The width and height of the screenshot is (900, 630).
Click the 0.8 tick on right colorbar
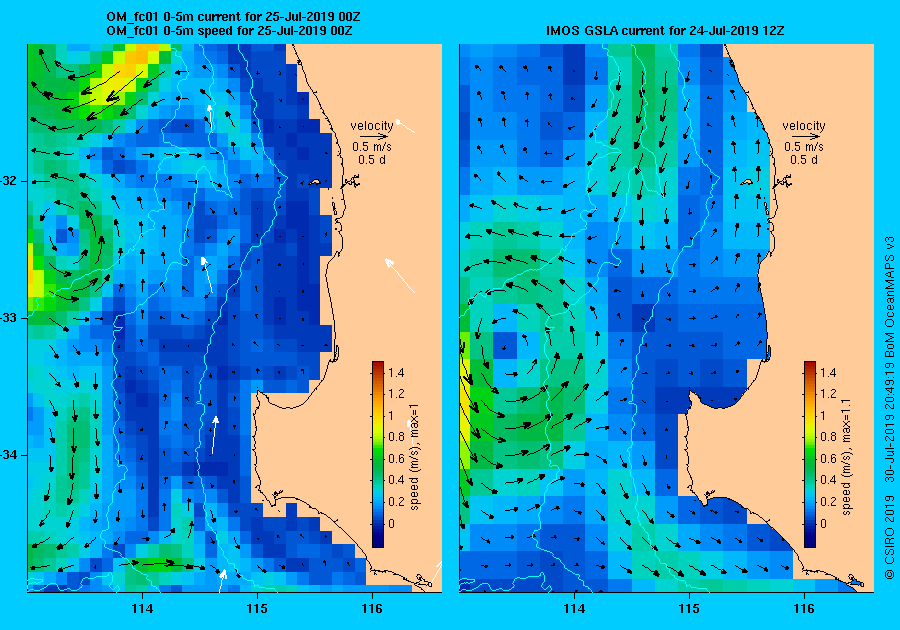828,437
